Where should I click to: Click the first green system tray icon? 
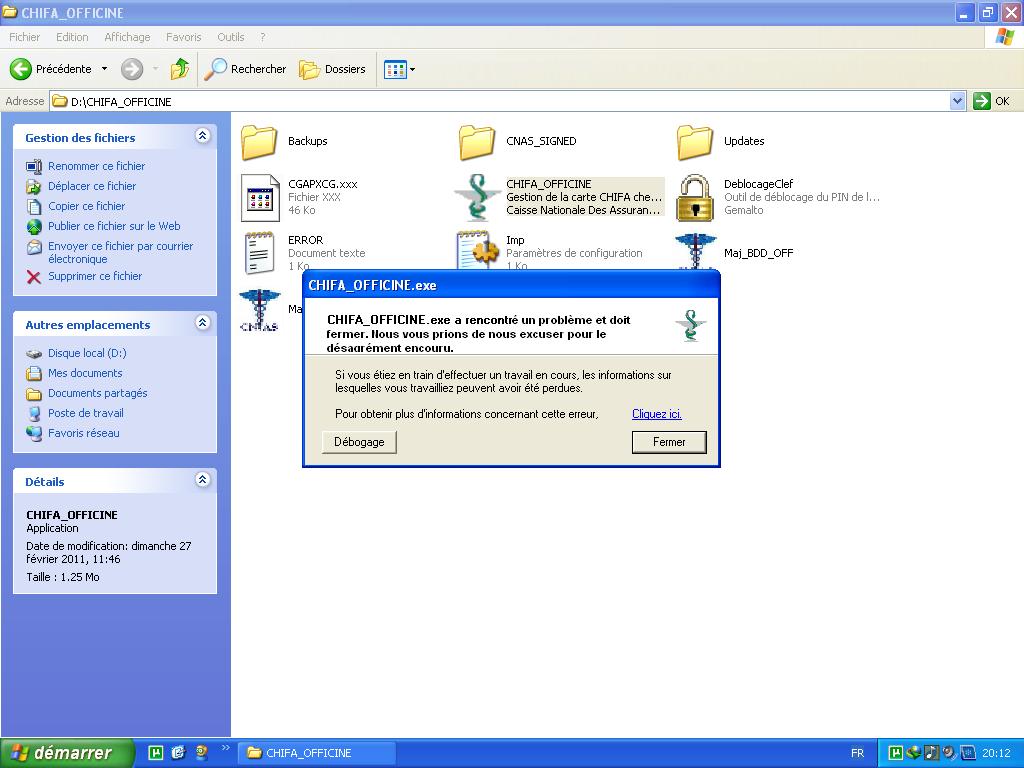click(895, 753)
